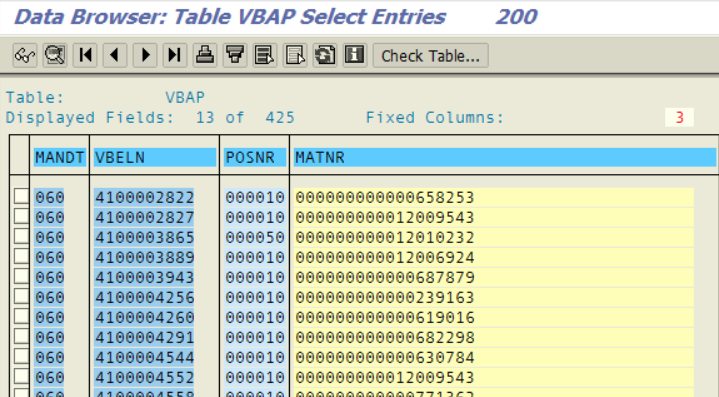Go to next page arrow
The height and width of the screenshot is (397, 719).
[145, 55]
